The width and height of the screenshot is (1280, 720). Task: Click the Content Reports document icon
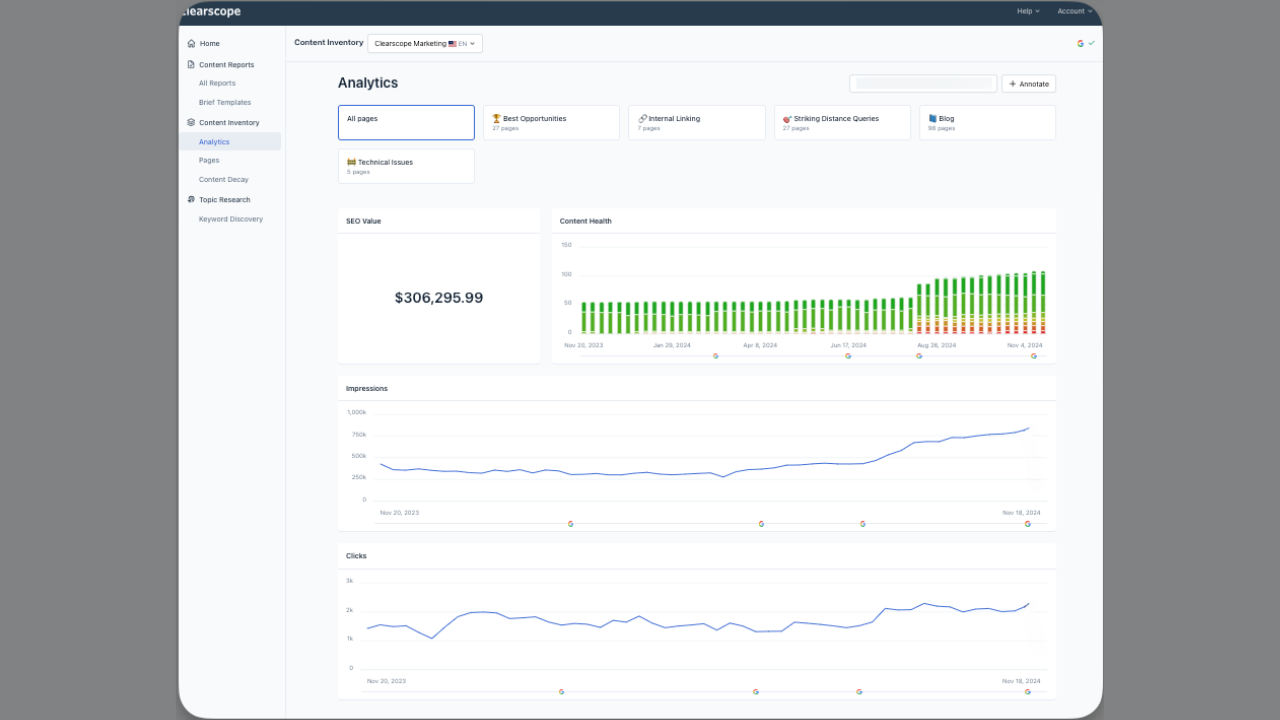(191, 65)
